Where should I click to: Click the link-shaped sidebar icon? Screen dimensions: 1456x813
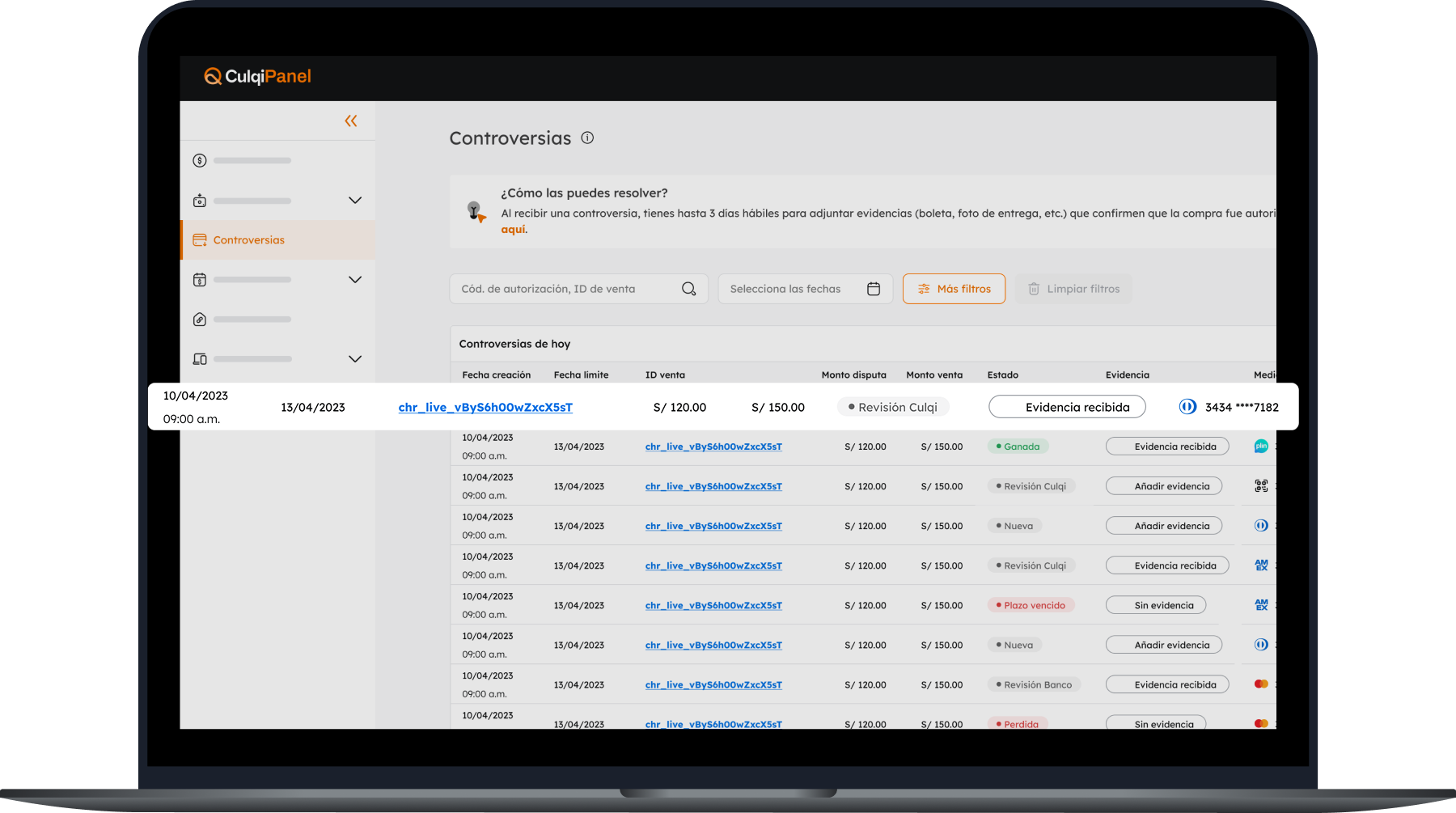click(200, 320)
